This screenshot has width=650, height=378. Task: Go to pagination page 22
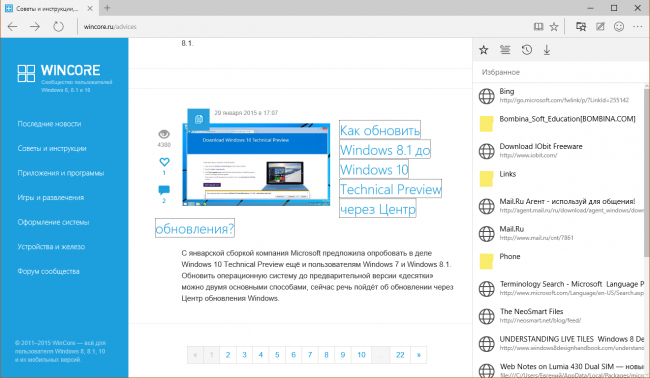[400, 355]
